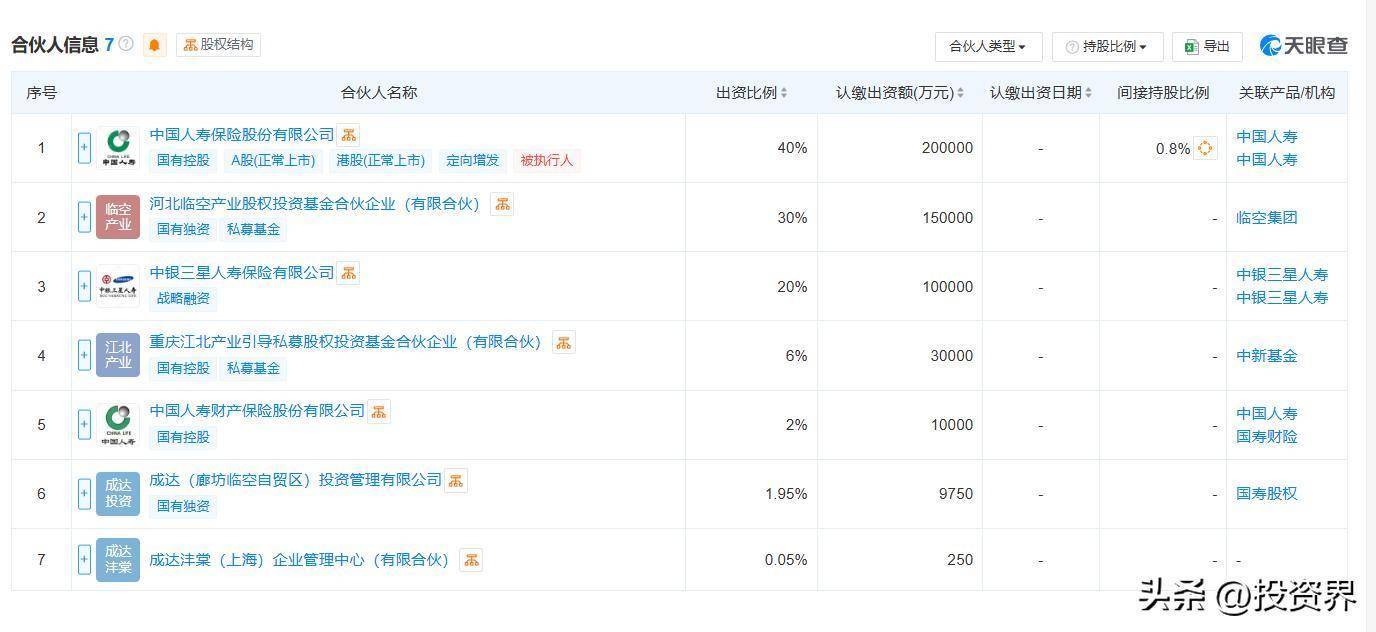Open 重庆江北产业引导私募股权投资基金合伙企业 link
Image resolution: width=1376 pixels, height=632 pixels.
346,342
